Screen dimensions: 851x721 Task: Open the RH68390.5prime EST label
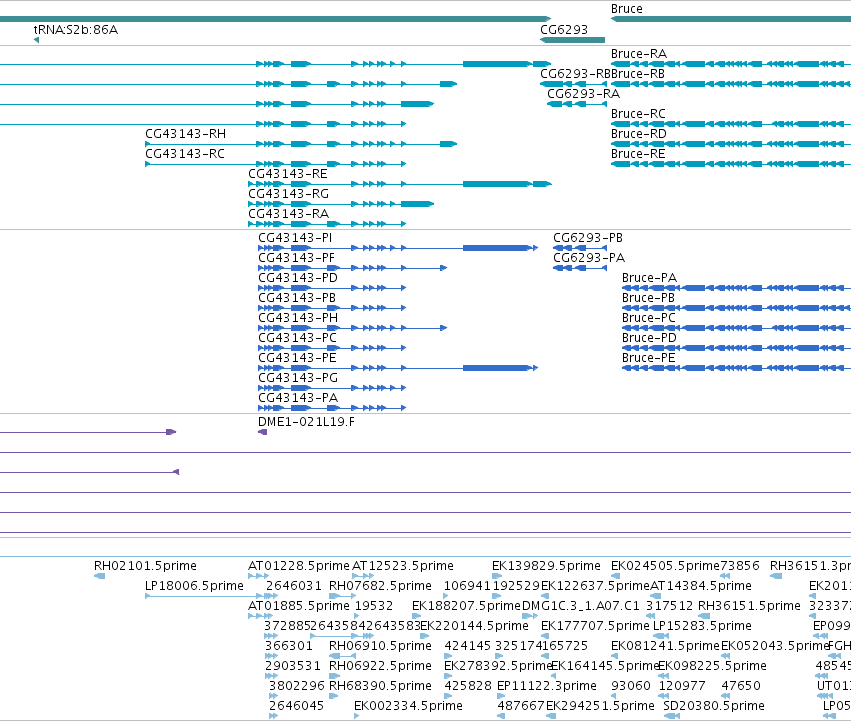click(380, 686)
